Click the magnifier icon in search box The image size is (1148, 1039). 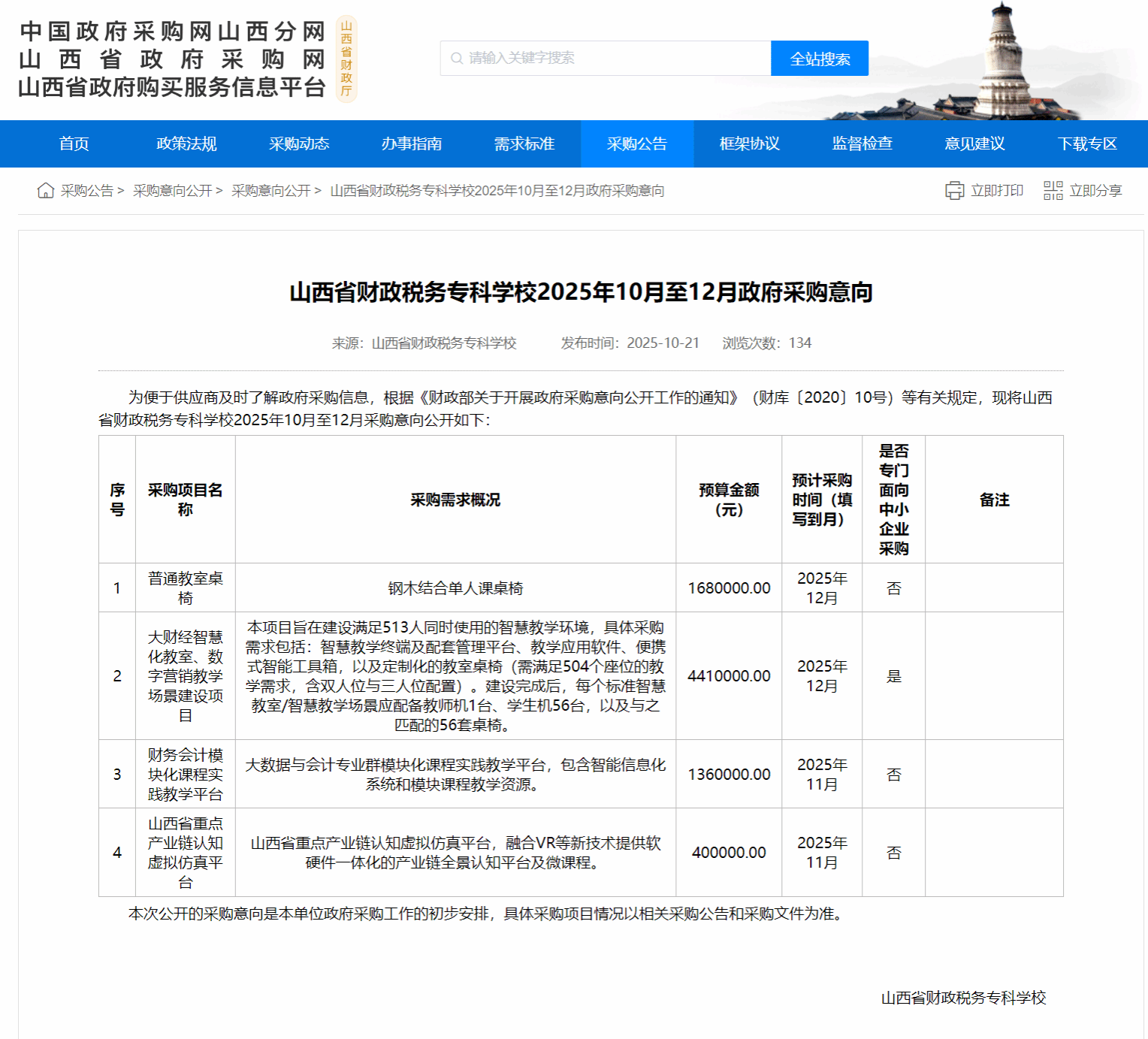click(456, 59)
